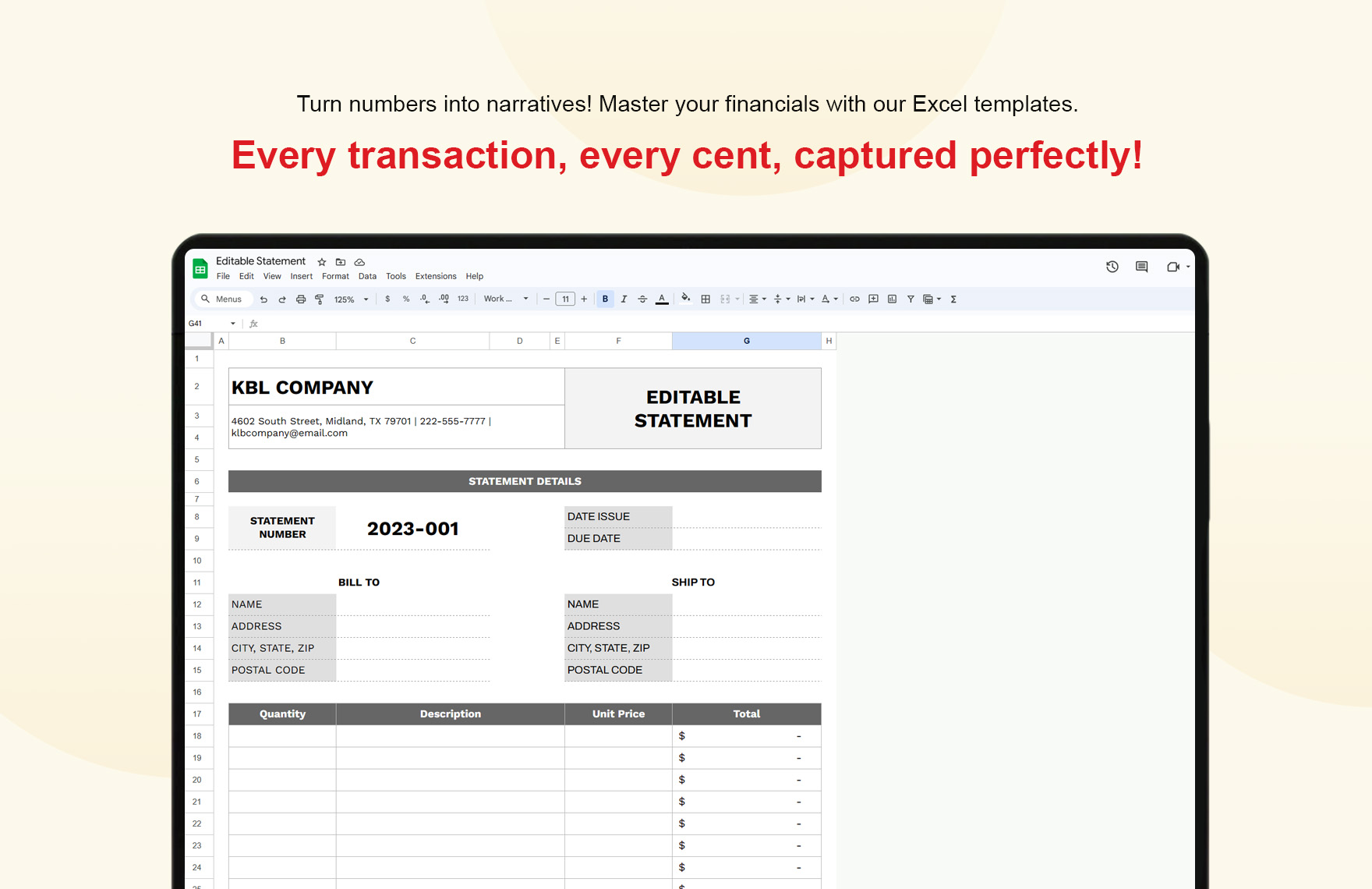This screenshot has height=889, width=1372.
Task: Open the File menu
Action: 223,276
